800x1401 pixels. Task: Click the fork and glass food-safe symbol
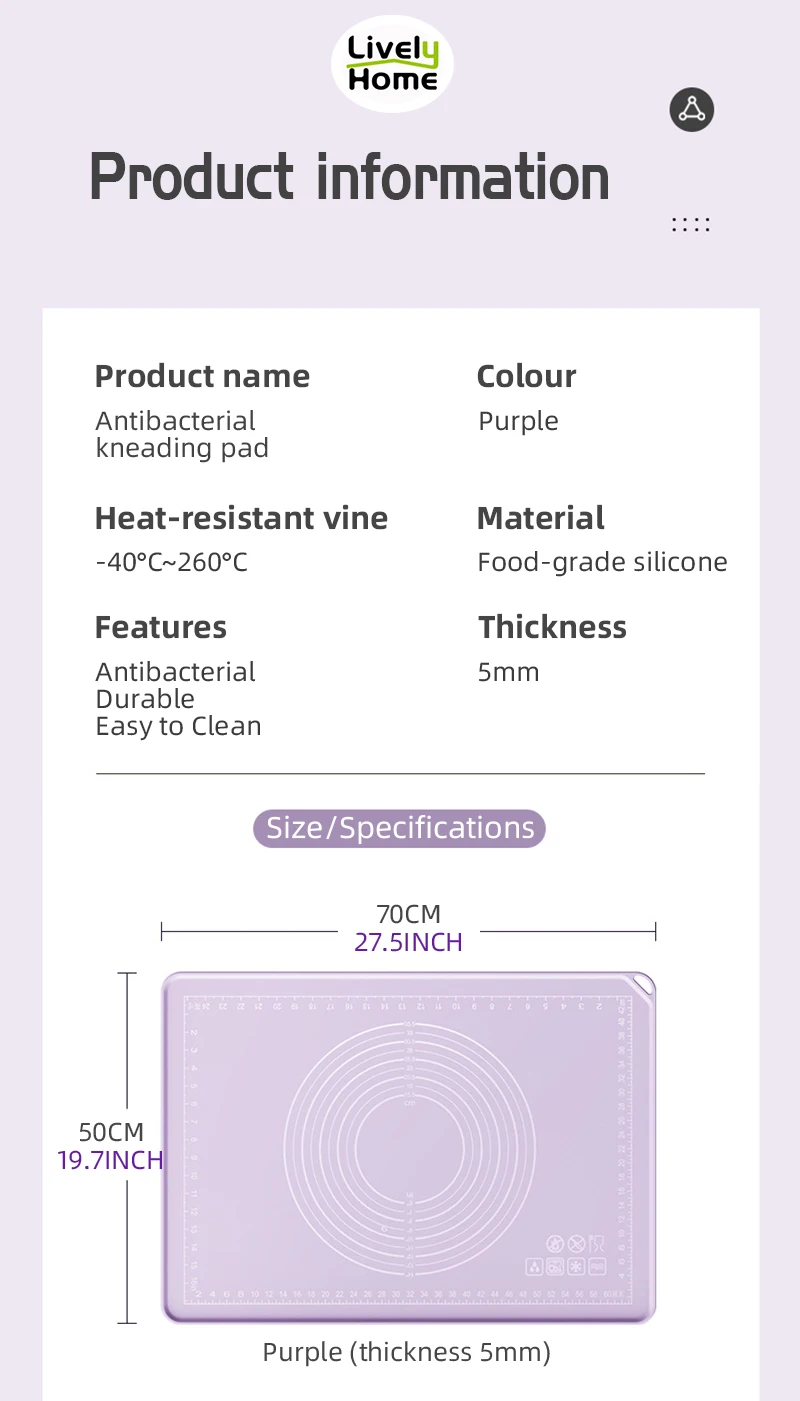pyautogui.click(x=597, y=1244)
